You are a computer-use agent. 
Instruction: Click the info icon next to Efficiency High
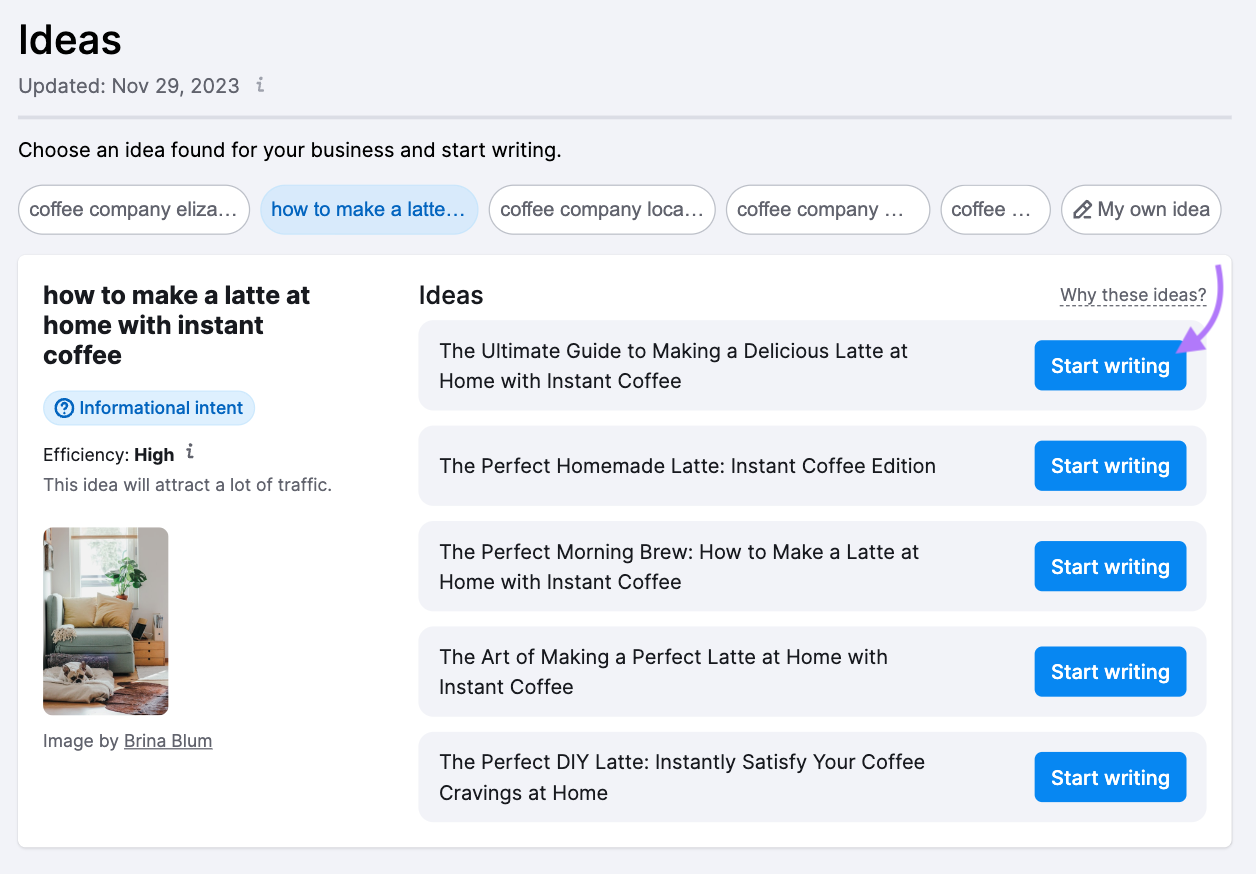pos(190,453)
